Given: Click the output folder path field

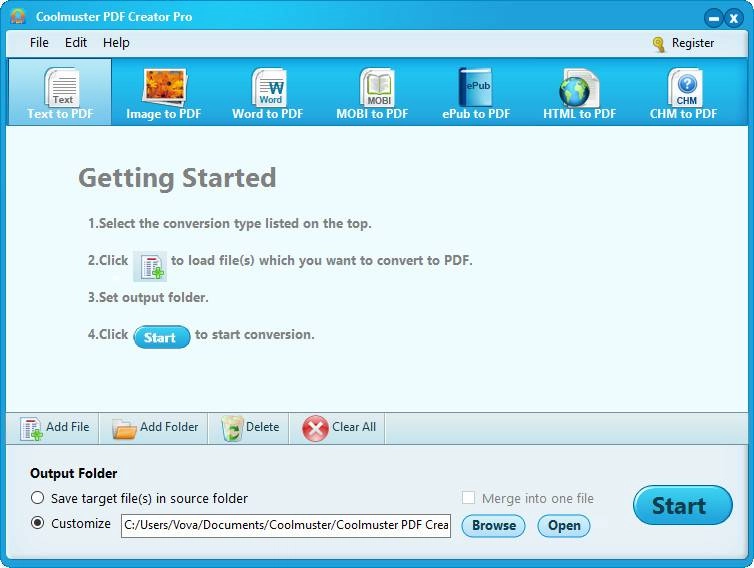Looking at the screenshot, I should pos(286,525).
